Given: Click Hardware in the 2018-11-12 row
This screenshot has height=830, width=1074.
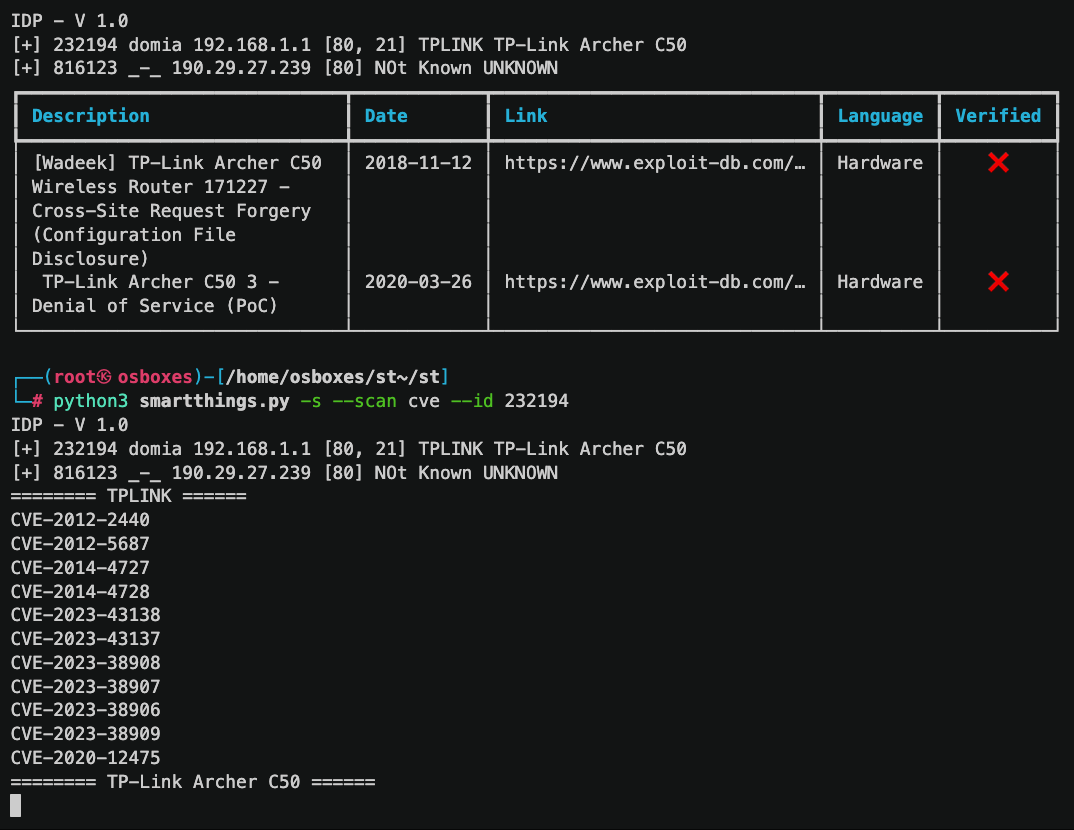Looking at the screenshot, I should click(879, 163).
